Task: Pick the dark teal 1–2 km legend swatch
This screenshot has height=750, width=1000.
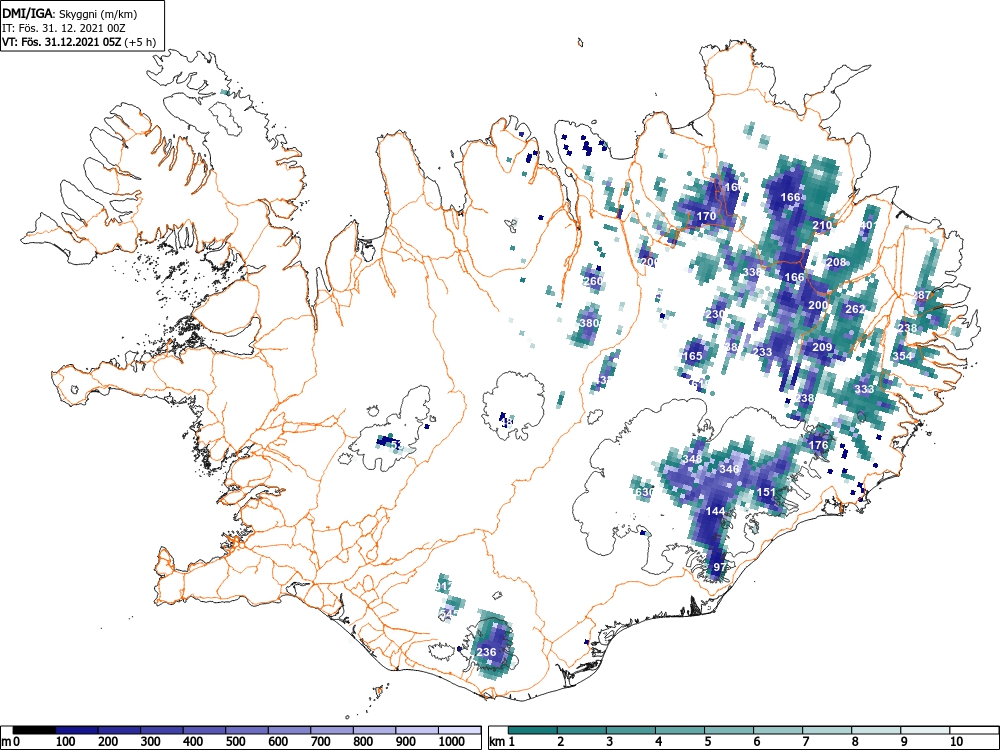Action: click(x=533, y=730)
